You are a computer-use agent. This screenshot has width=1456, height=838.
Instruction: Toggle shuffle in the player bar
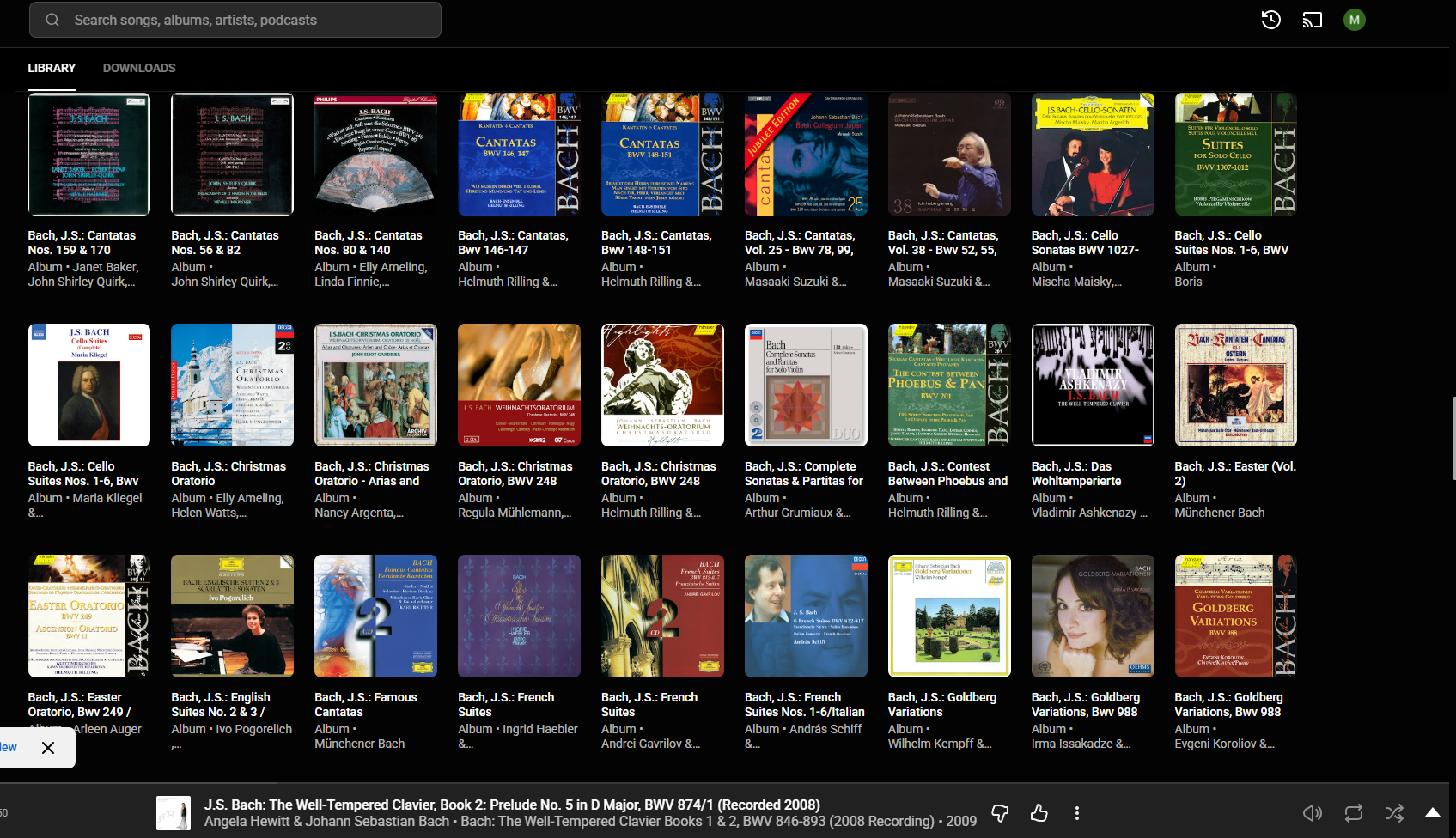pos(1394,813)
